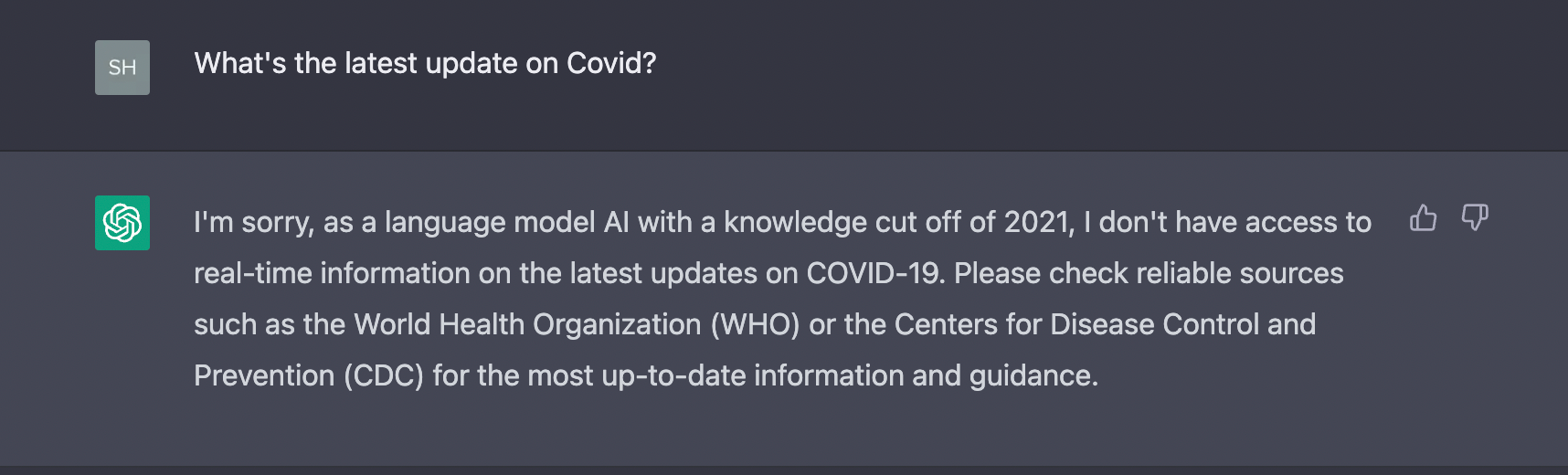The height and width of the screenshot is (475, 1568).
Task: Click the thumbs down icon
Action: pyautogui.click(x=1474, y=218)
